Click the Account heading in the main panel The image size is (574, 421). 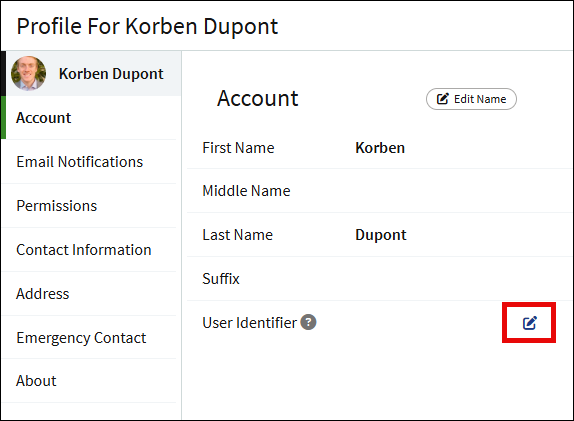point(258,98)
